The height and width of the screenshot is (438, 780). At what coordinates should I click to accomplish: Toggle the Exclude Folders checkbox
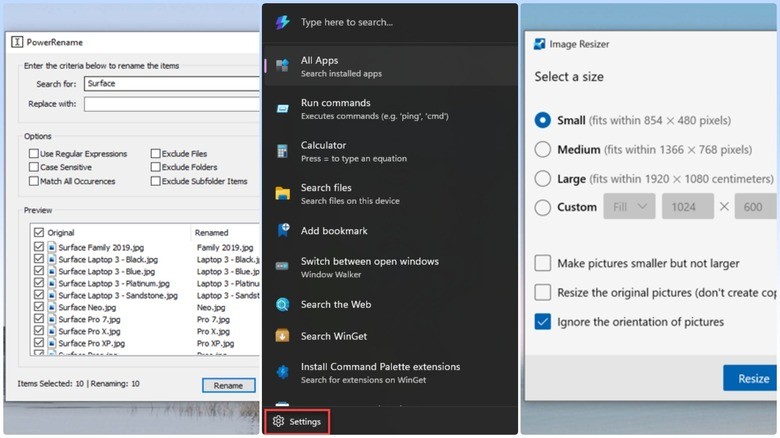(x=156, y=168)
